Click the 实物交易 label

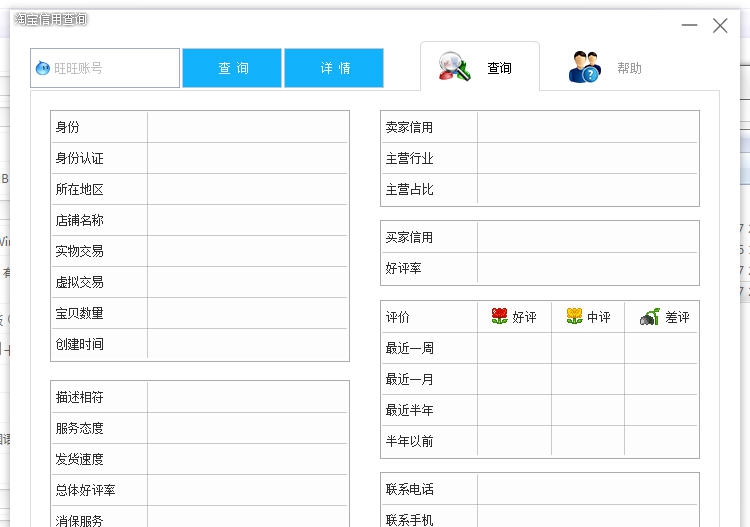(x=79, y=251)
